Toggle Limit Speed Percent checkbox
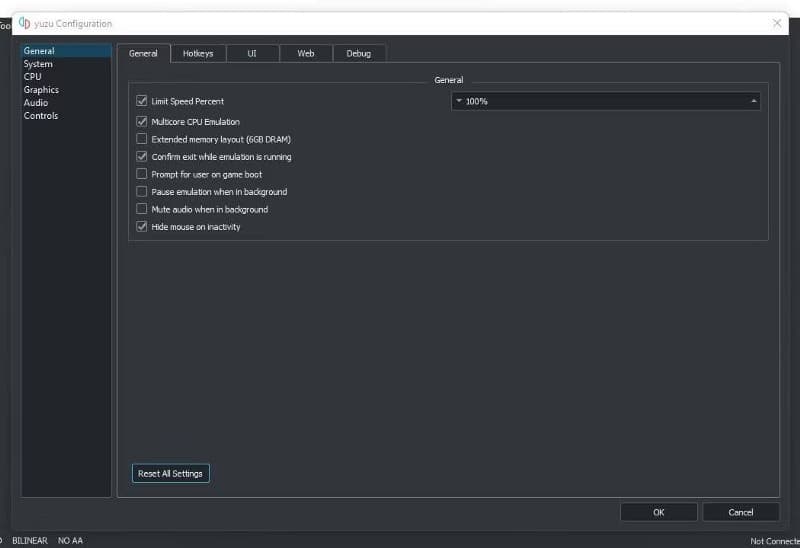The height and width of the screenshot is (548, 800). tap(141, 101)
